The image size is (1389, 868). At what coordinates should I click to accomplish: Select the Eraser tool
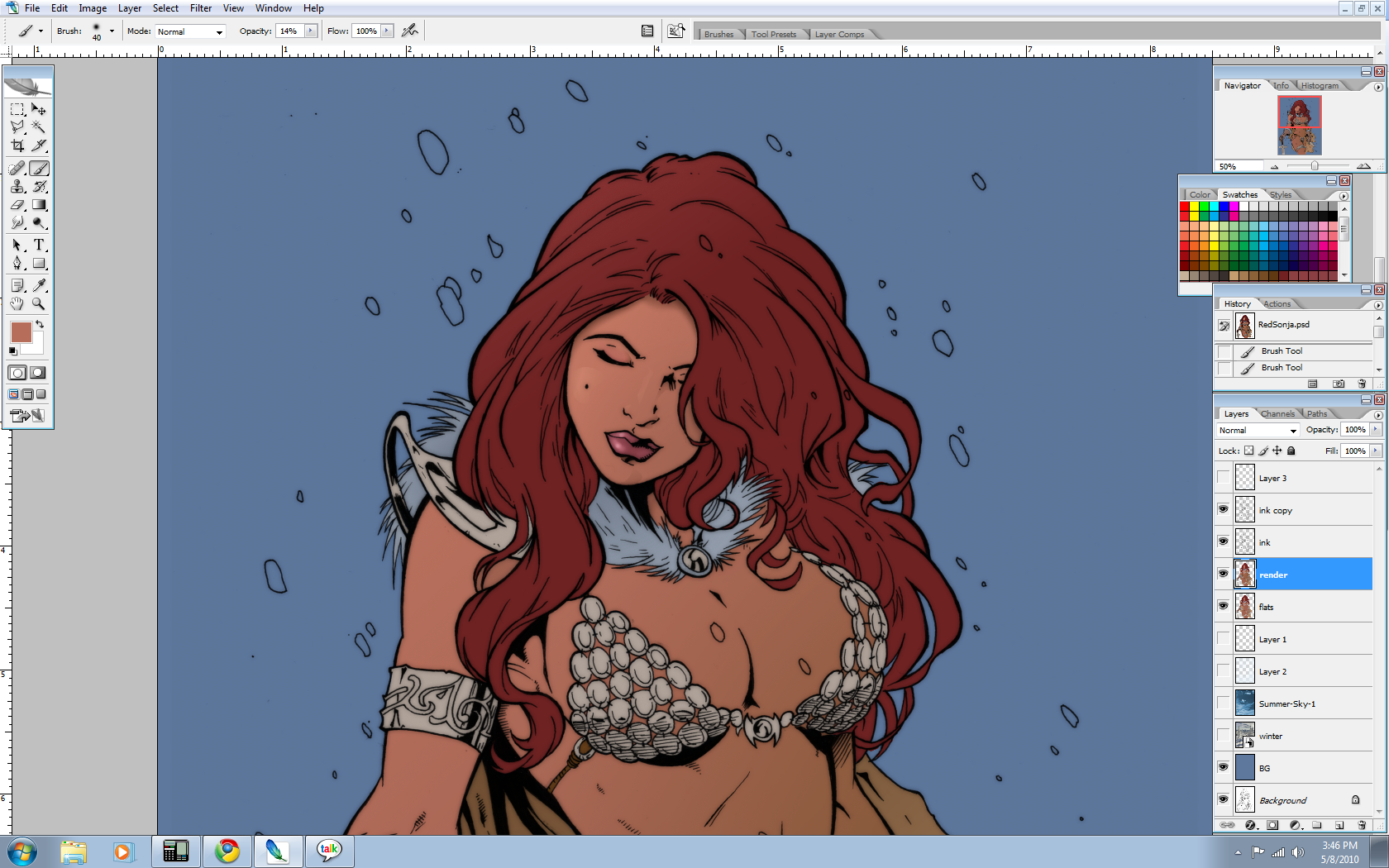[x=17, y=204]
